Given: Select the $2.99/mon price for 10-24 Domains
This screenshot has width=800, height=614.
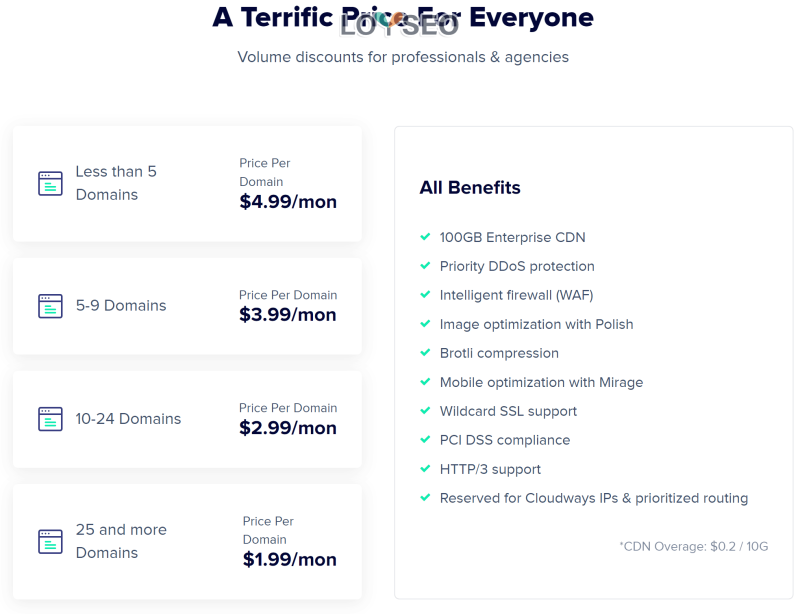Looking at the screenshot, I should pos(288,428).
